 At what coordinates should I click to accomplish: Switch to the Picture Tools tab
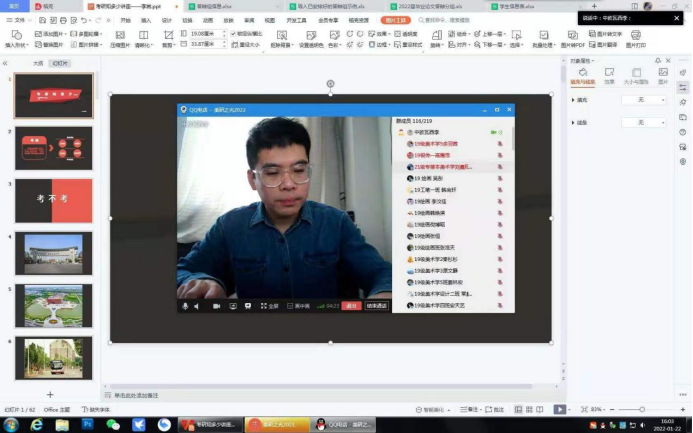click(x=396, y=20)
